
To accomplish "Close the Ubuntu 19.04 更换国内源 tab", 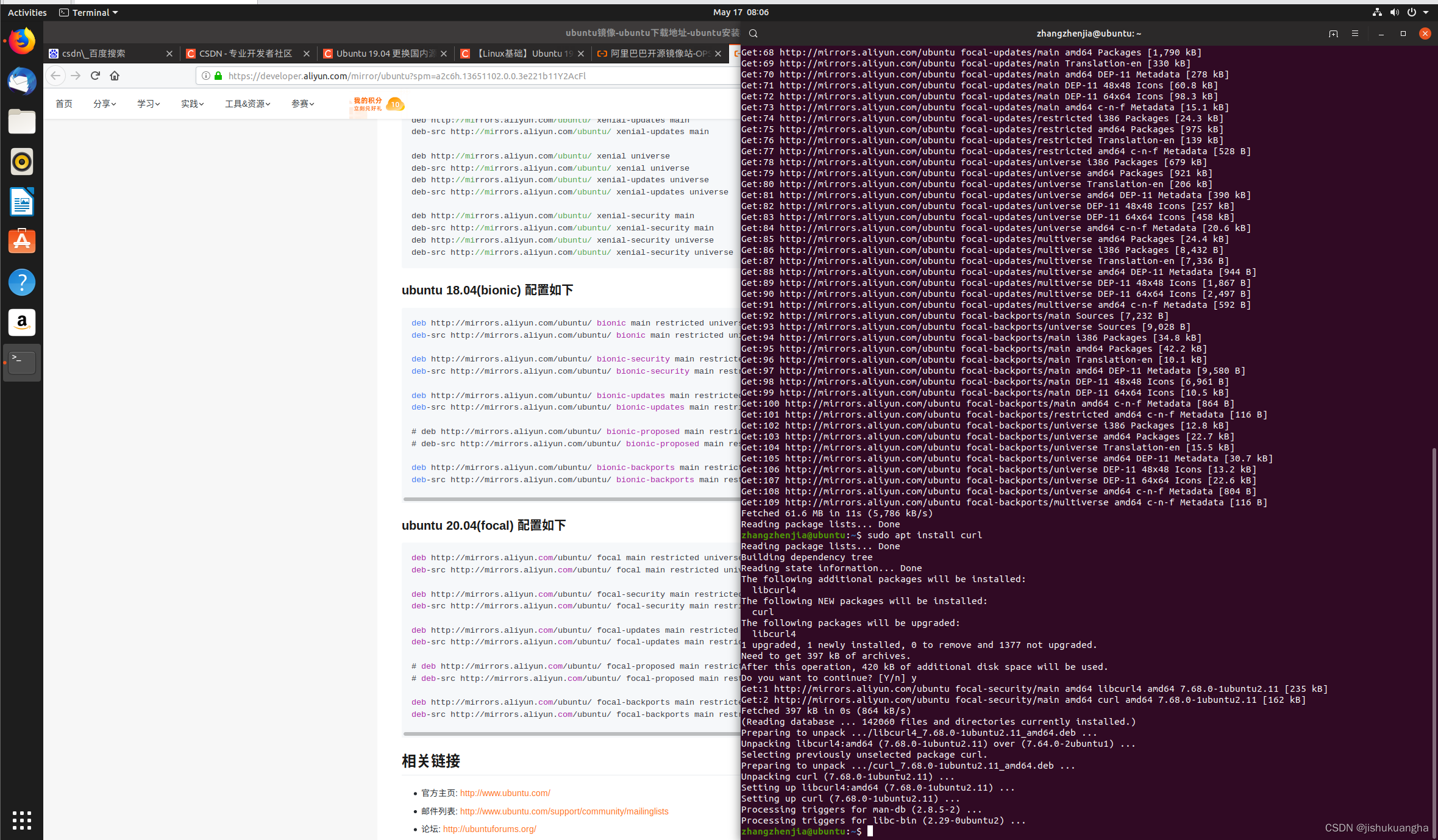I will [444, 54].
